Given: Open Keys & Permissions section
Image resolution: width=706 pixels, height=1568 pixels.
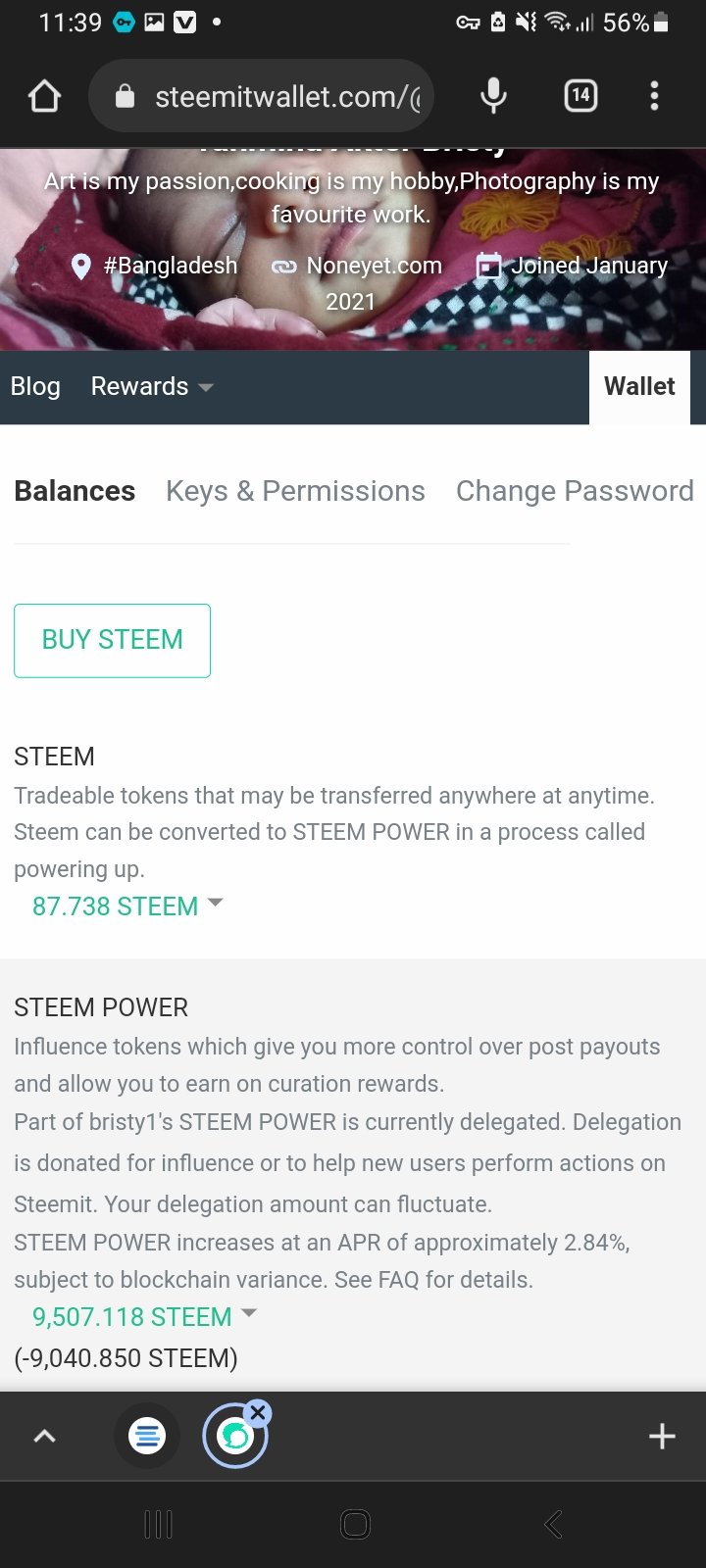Looking at the screenshot, I should 295,491.
